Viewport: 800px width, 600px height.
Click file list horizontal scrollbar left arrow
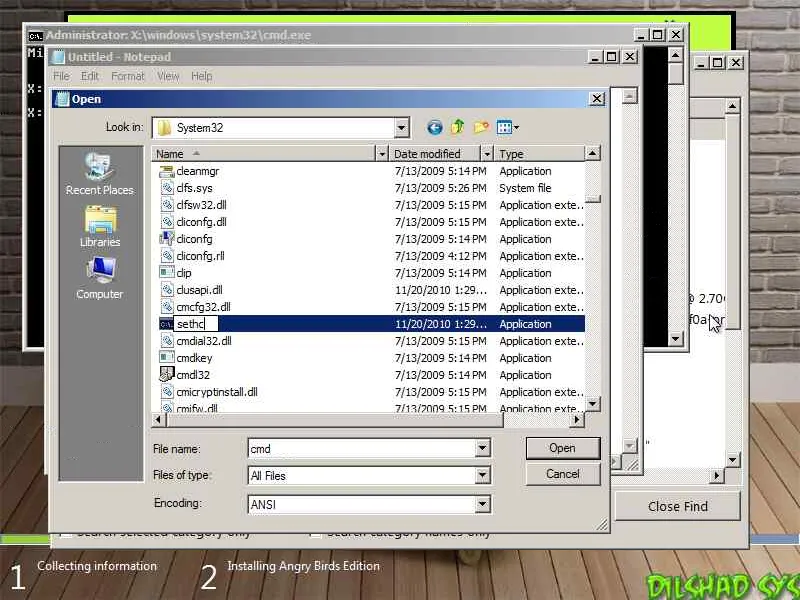coord(158,420)
